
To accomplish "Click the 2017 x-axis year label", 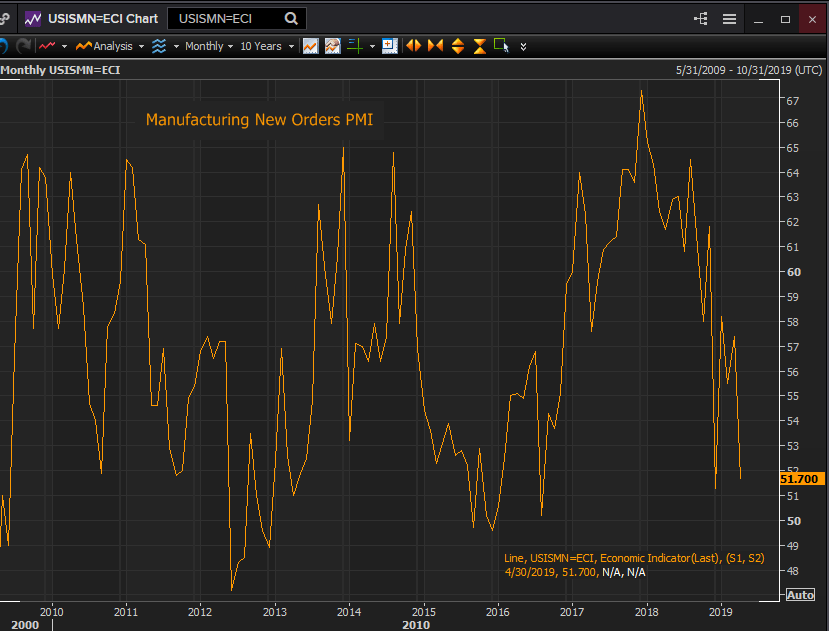I will pyautogui.click(x=572, y=612).
